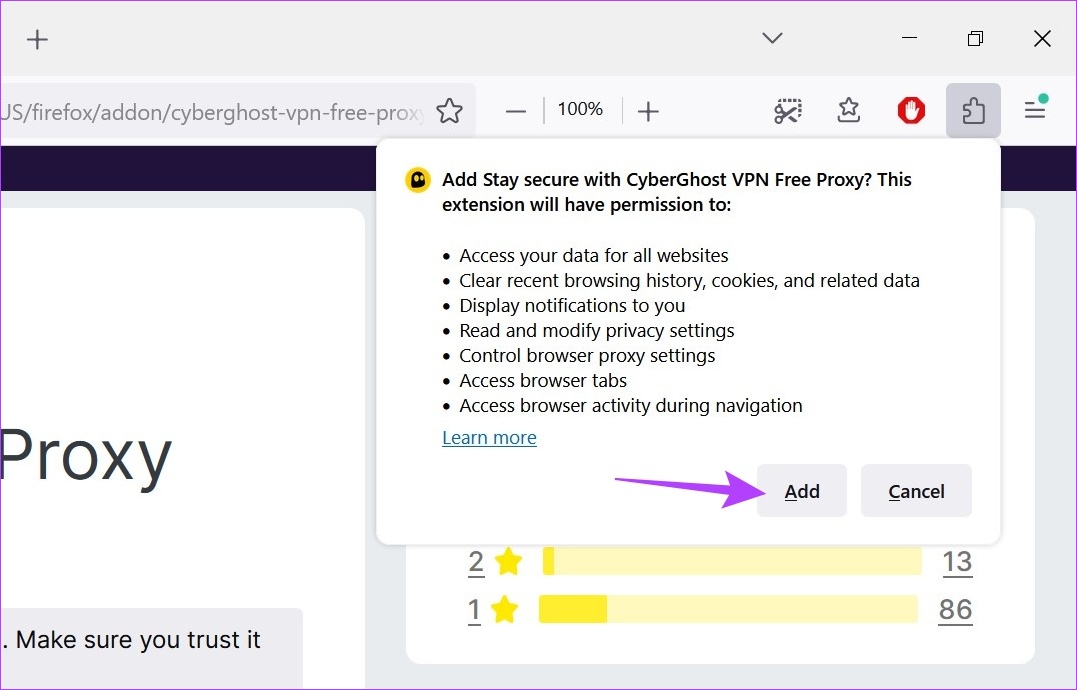Click Add to install CyberGhost VPN extension

[801, 491]
